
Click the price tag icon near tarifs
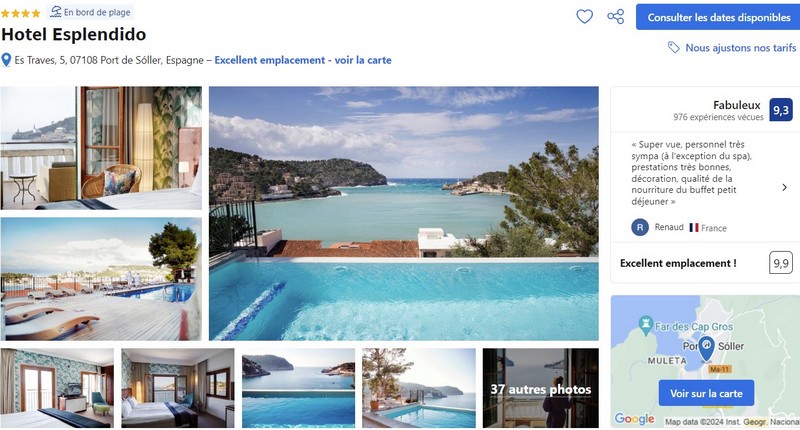click(x=673, y=47)
